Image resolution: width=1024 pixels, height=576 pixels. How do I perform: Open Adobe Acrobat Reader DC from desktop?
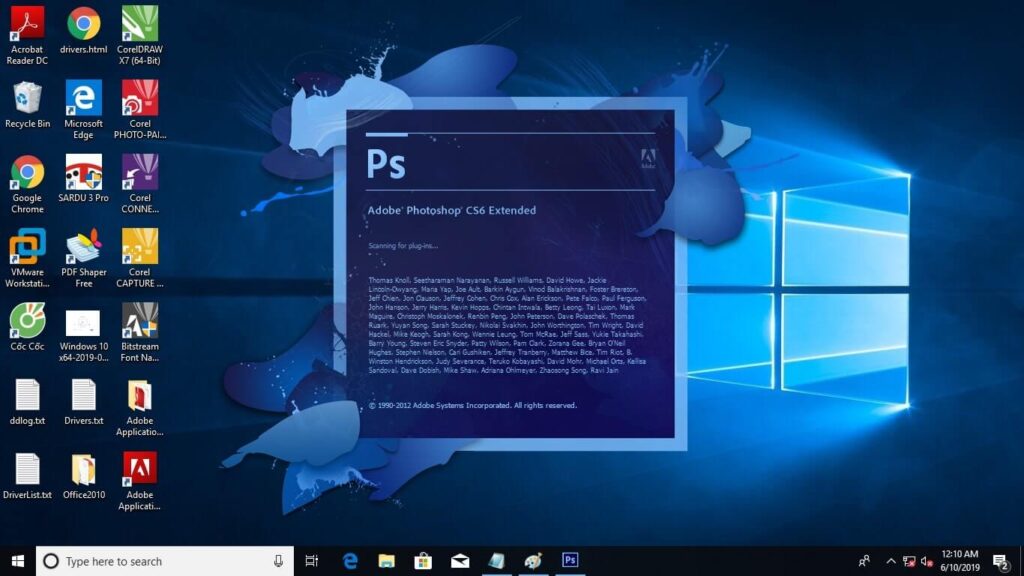coord(27,25)
